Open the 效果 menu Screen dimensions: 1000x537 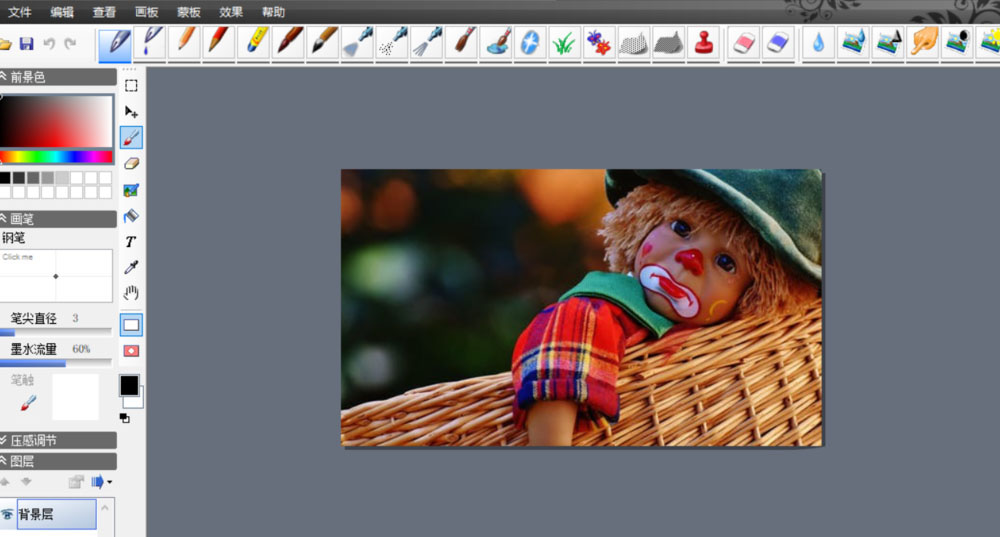[231, 12]
